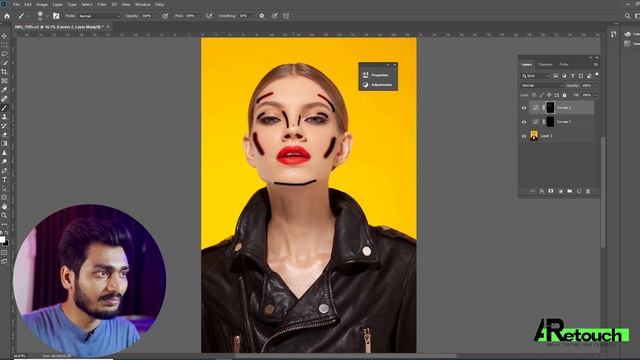This screenshot has height=360, width=640.
Task: Toggle pressure for size icon
Action: pos(275,16)
